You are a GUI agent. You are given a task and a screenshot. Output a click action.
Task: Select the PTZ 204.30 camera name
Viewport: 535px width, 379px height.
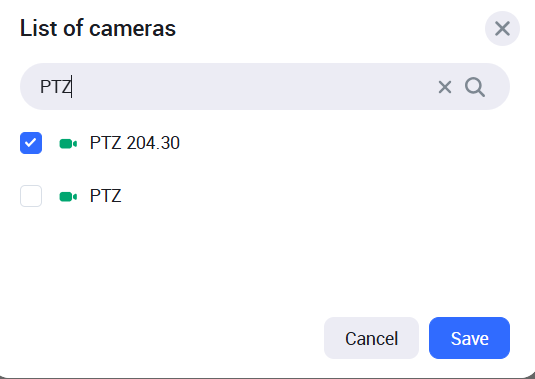coord(134,143)
